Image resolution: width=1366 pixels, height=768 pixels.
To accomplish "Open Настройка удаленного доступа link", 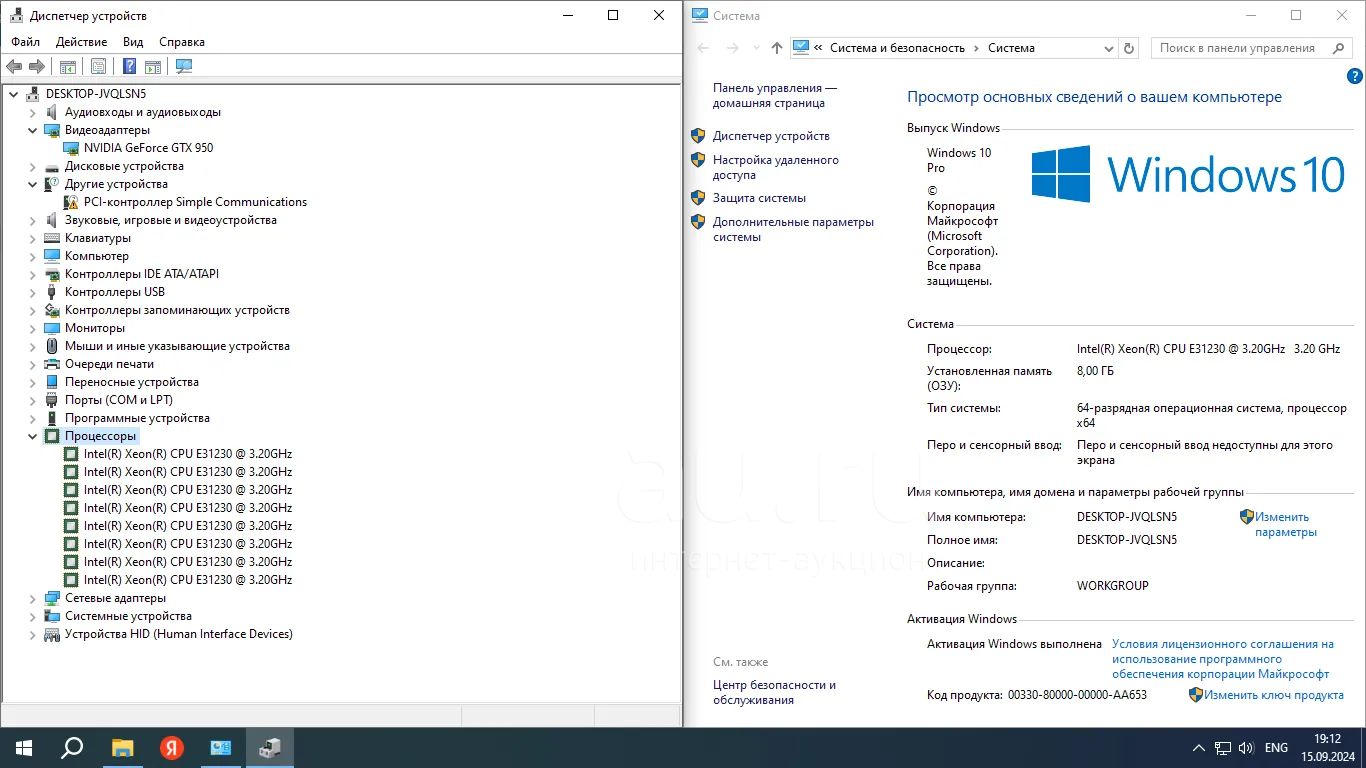I will (776, 167).
